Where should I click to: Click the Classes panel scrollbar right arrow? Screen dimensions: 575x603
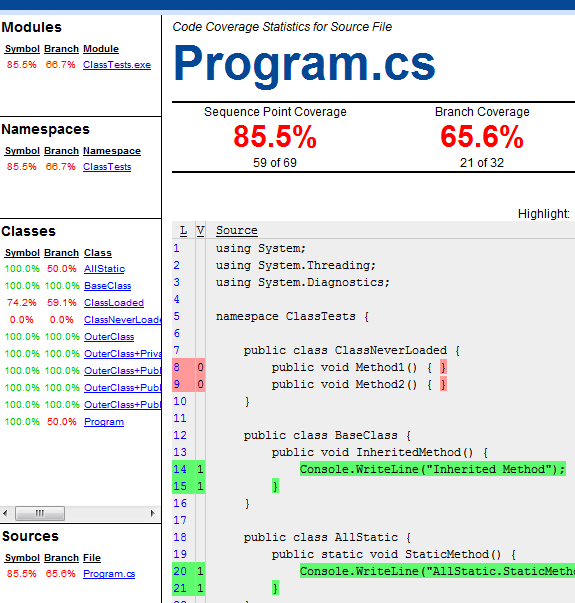coord(153,513)
